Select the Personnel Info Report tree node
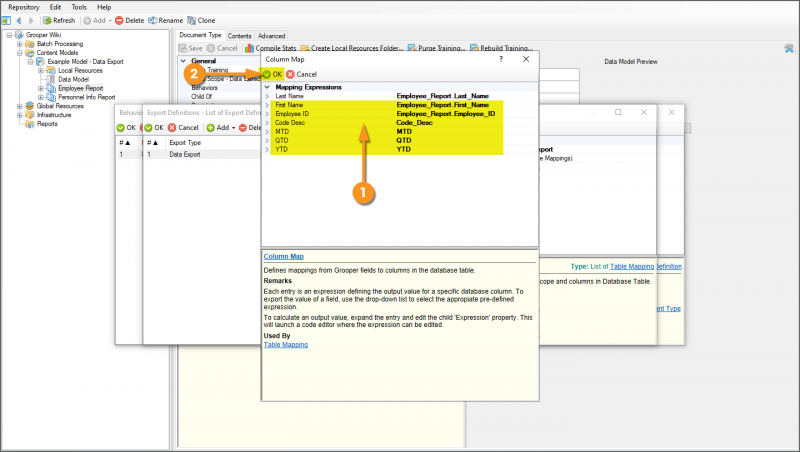The image size is (800, 452). [x=87, y=97]
